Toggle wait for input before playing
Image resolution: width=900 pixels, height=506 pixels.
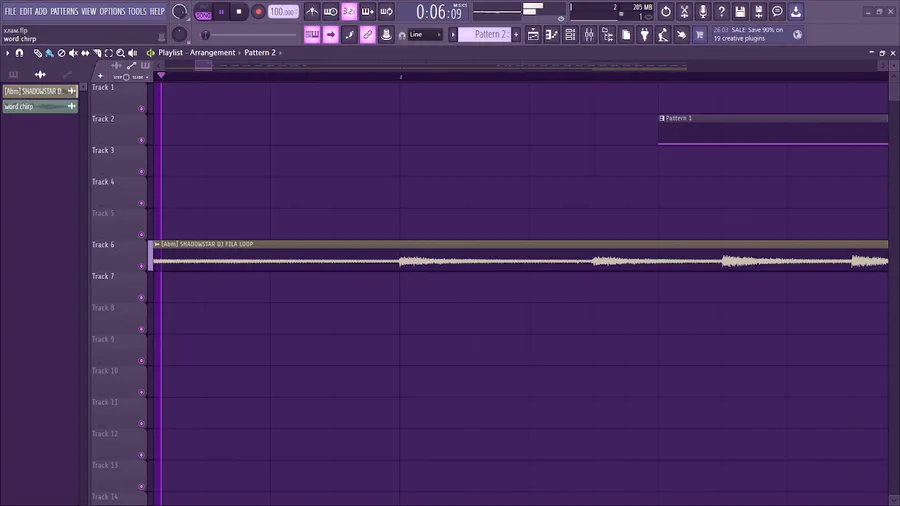[x=331, y=11]
